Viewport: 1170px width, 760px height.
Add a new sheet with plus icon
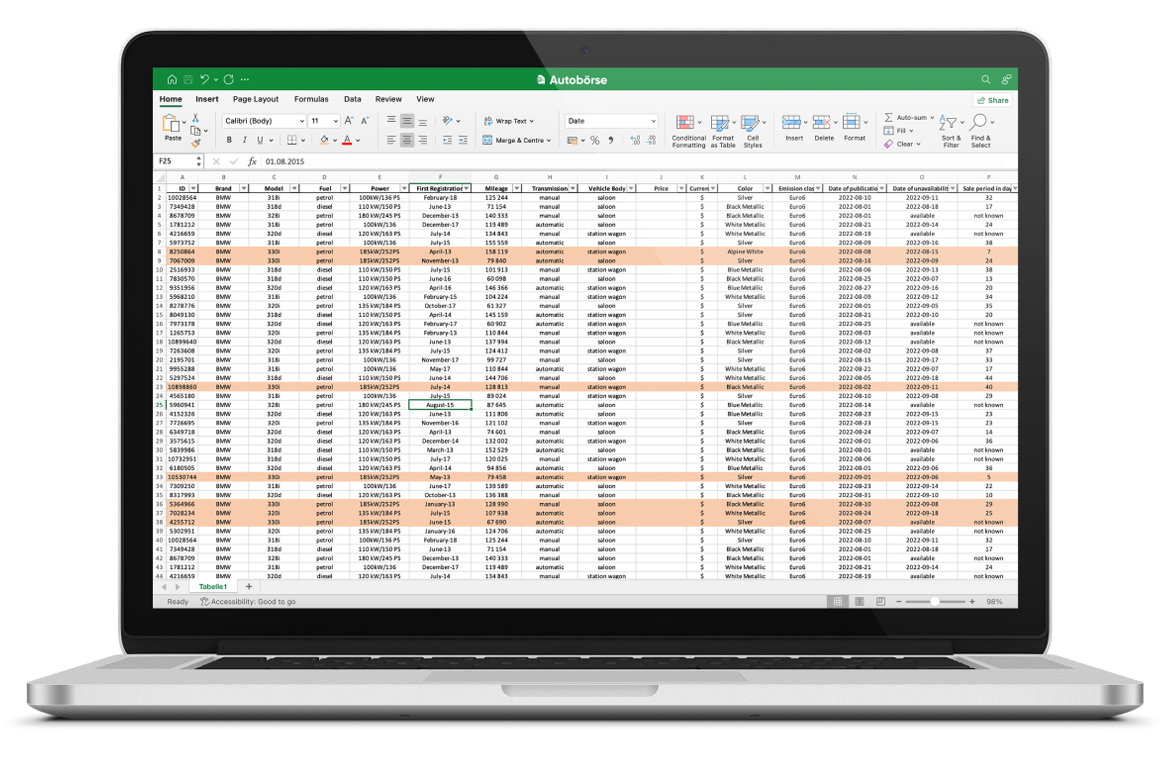[x=249, y=587]
